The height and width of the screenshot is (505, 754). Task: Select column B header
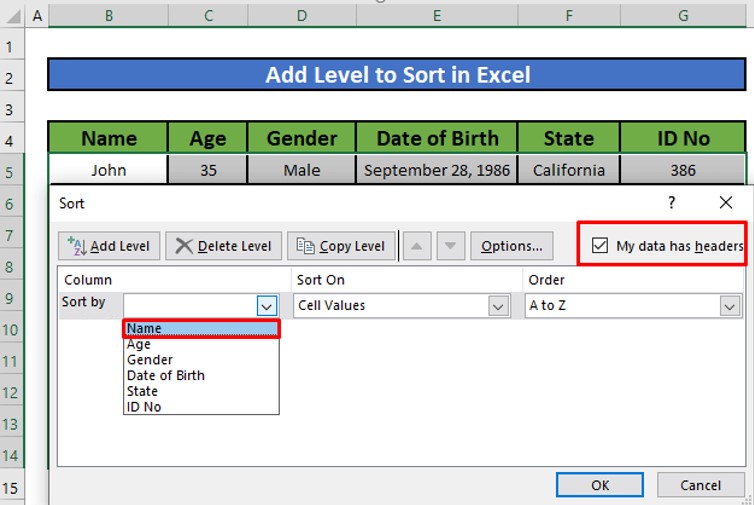[x=109, y=16]
